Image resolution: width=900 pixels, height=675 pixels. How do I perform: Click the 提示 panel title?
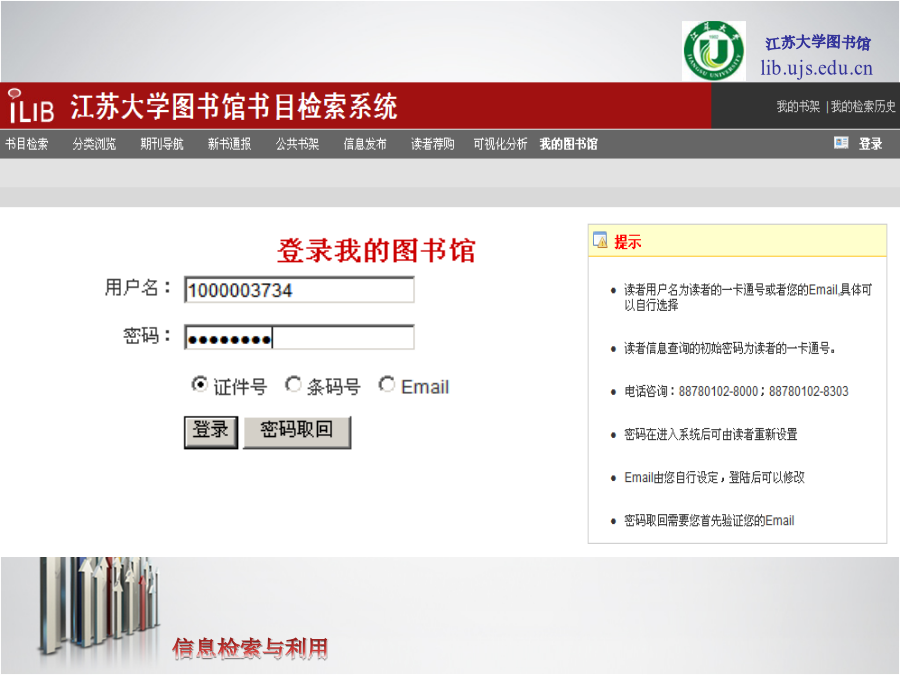627,242
